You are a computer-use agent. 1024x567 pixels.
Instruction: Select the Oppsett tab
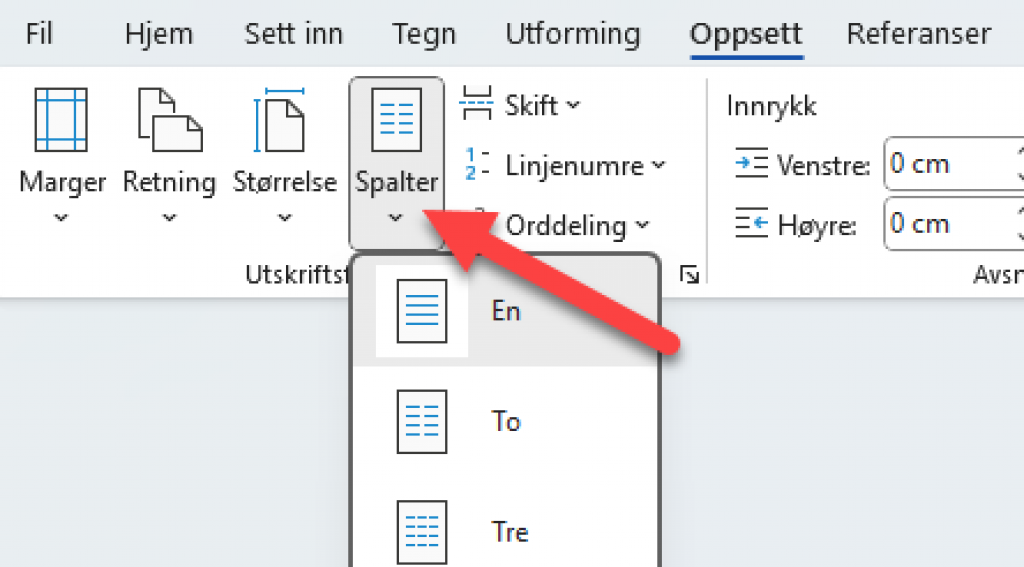pyautogui.click(x=746, y=34)
